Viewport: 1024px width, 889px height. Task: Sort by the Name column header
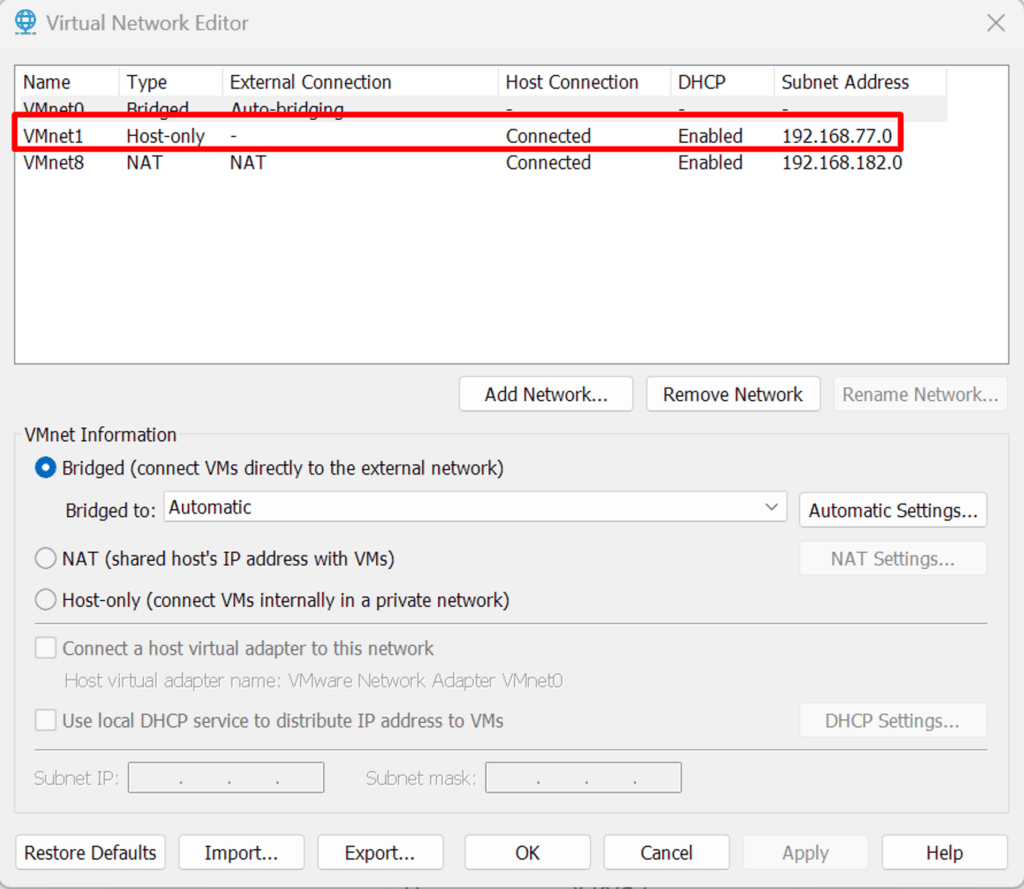68,82
